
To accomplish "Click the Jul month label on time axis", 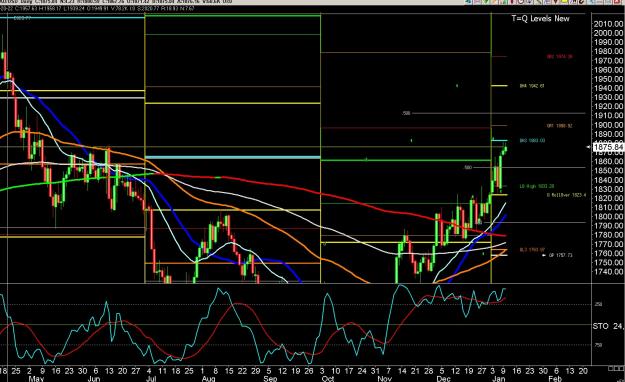I will tap(151, 378).
